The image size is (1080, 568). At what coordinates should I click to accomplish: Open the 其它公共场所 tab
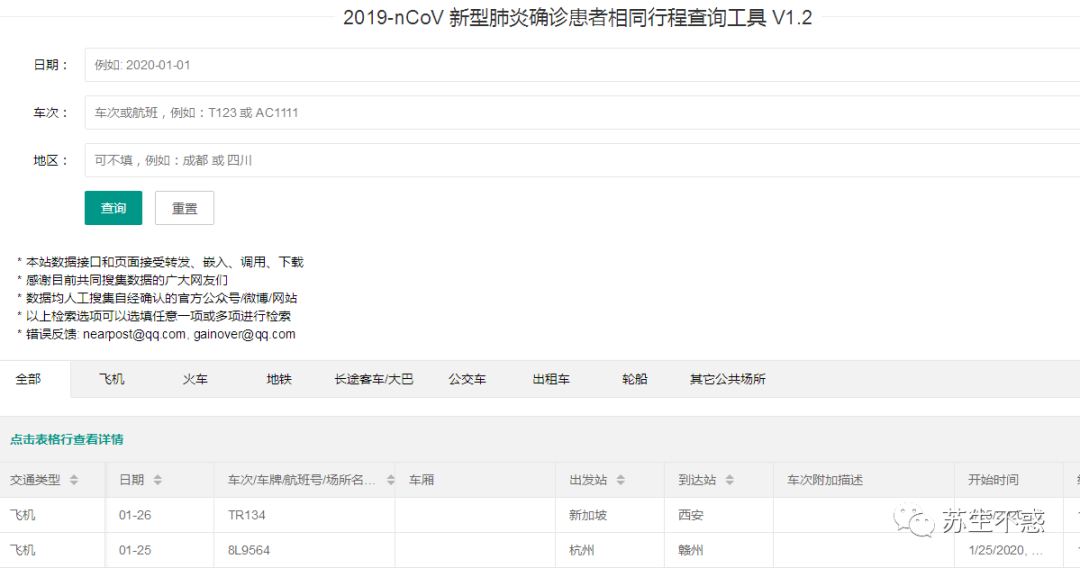pyautogui.click(x=727, y=379)
